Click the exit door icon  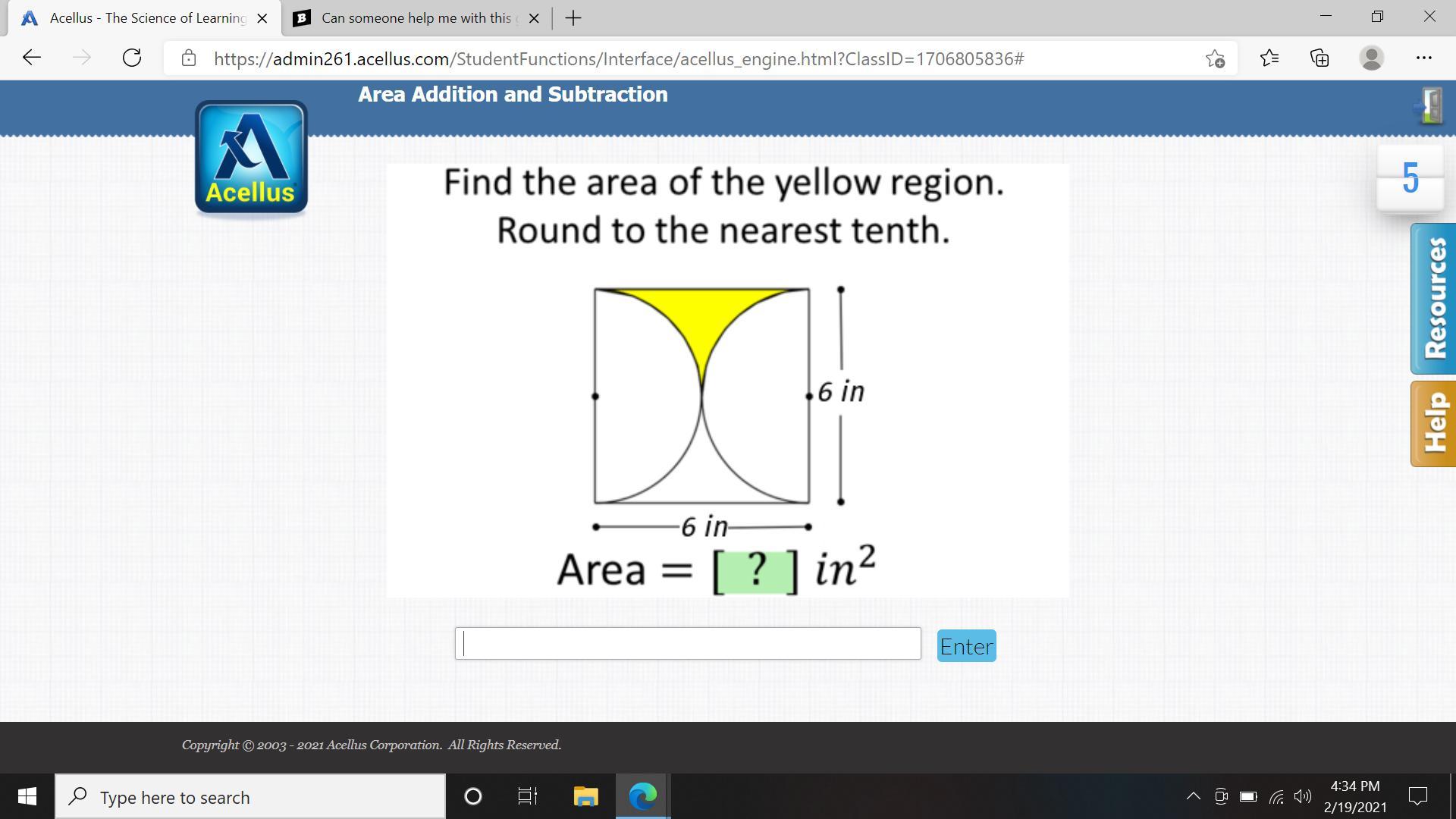[x=1430, y=105]
